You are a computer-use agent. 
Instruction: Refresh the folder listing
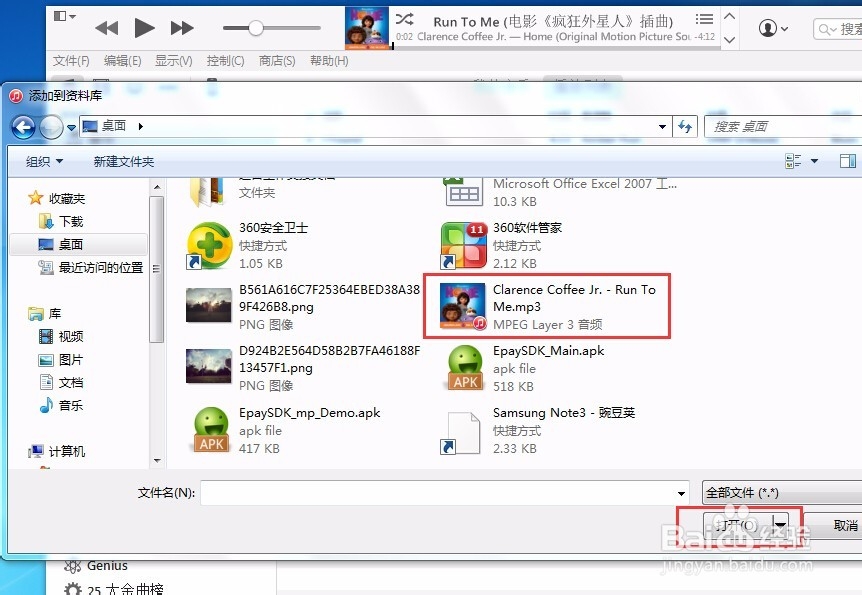[x=685, y=126]
